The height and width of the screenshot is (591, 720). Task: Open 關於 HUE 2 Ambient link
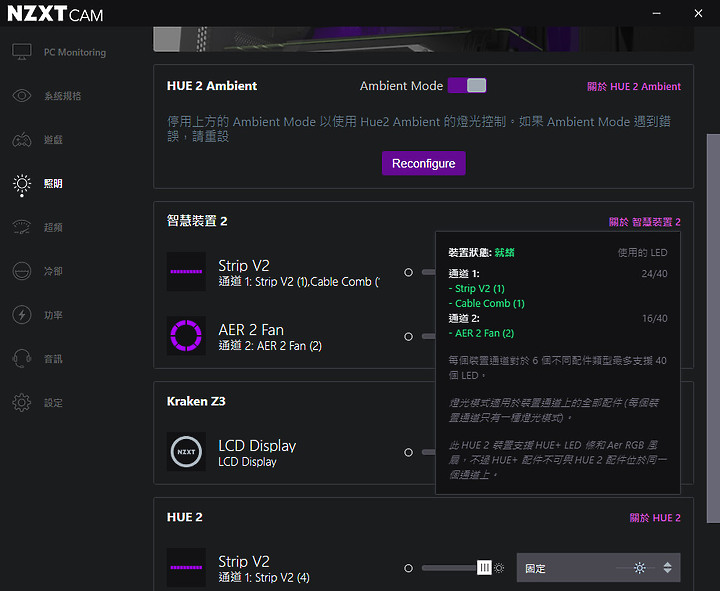(x=634, y=86)
